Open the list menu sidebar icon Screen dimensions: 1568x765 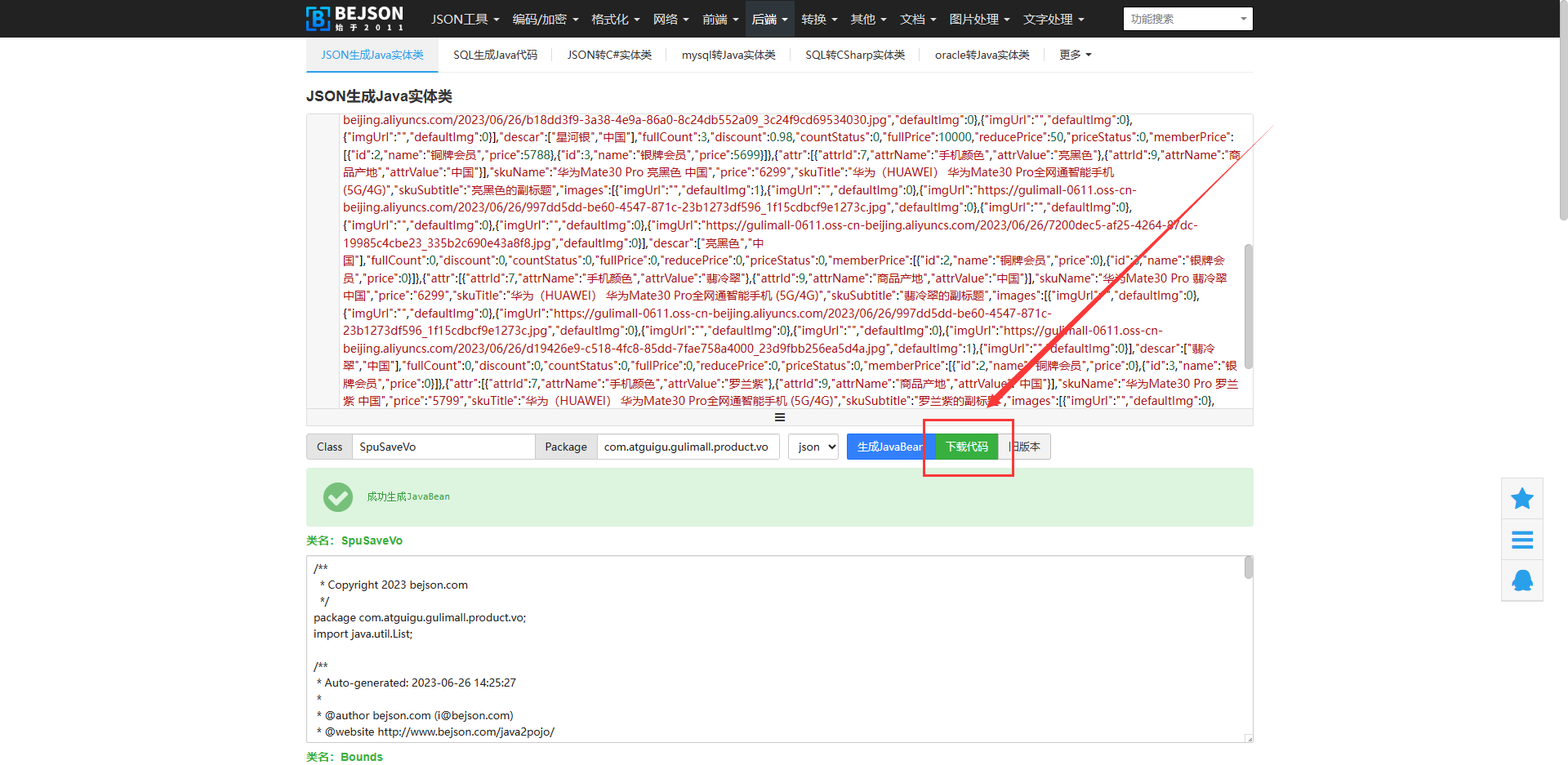coord(1521,540)
